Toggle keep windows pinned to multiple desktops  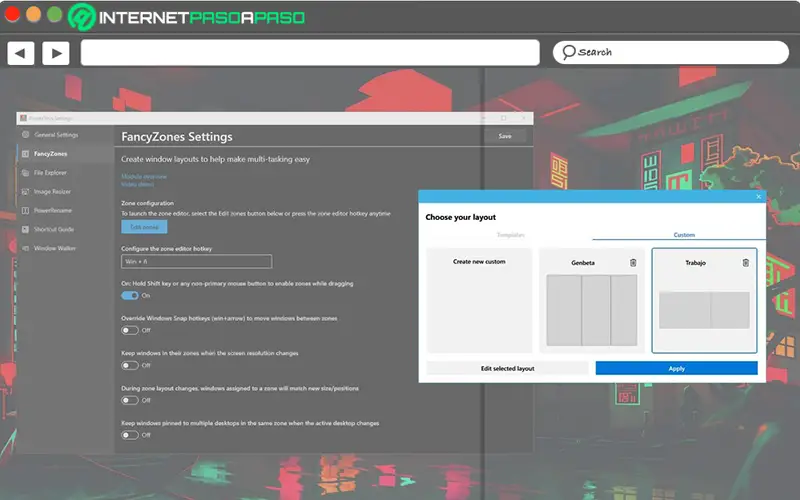point(130,435)
